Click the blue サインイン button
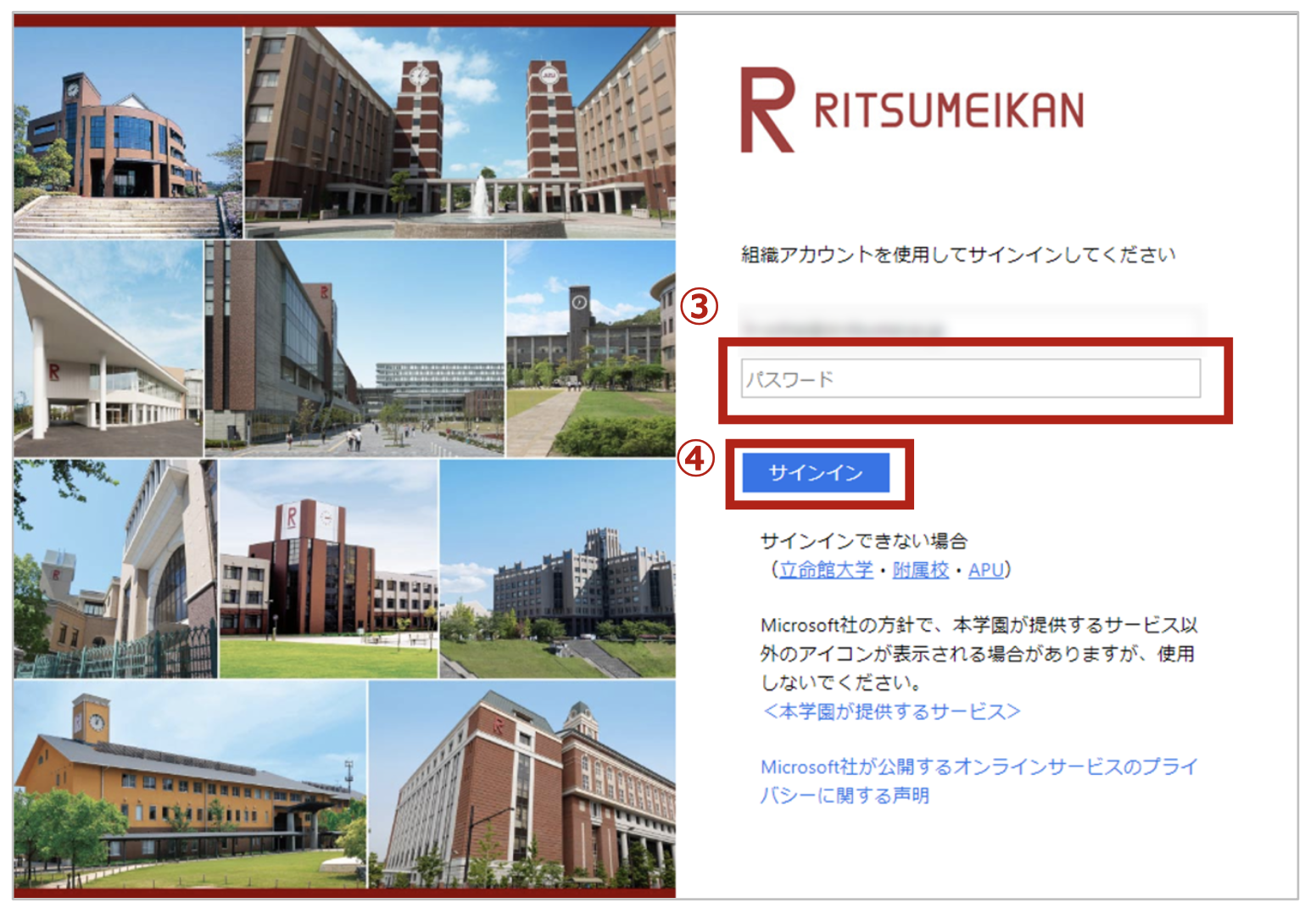Screen dimensions: 1316x914 (816, 472)
